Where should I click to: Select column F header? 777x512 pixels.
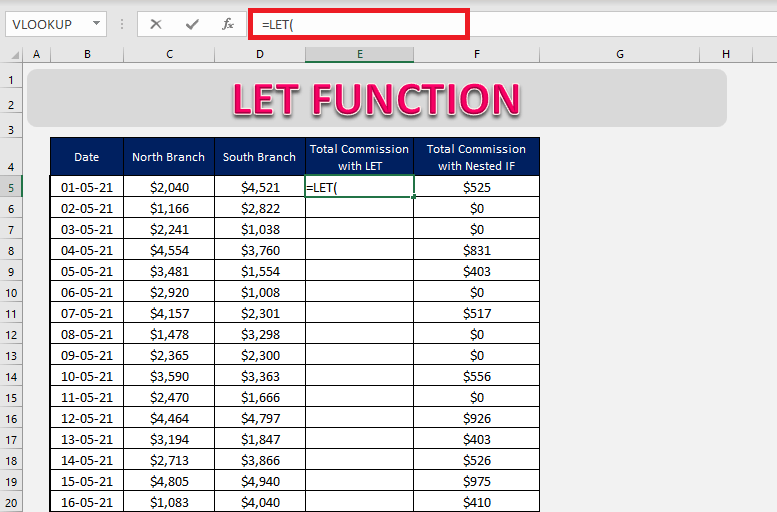(x=476, y=54)
